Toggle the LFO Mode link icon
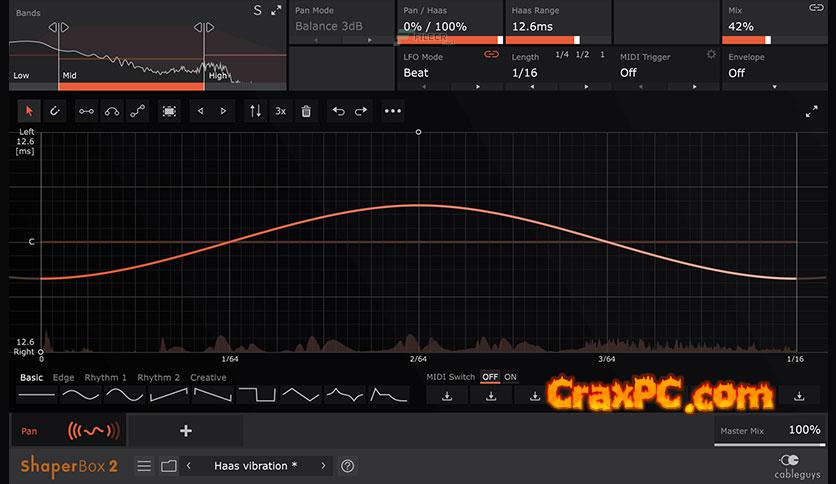The height and width of the screenshot is (484, 836). tap(491, 55)
